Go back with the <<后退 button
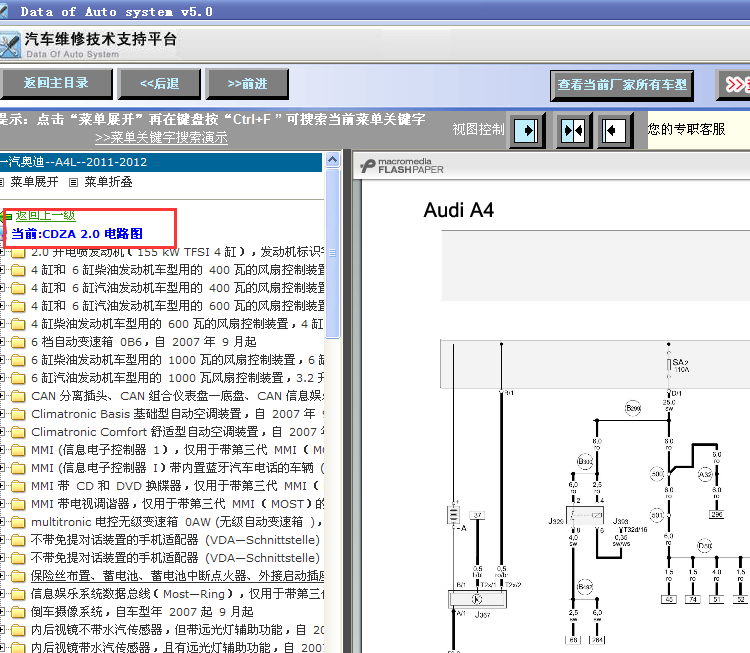750x653 pixels. pyautogui.click(x=159, y=84)
